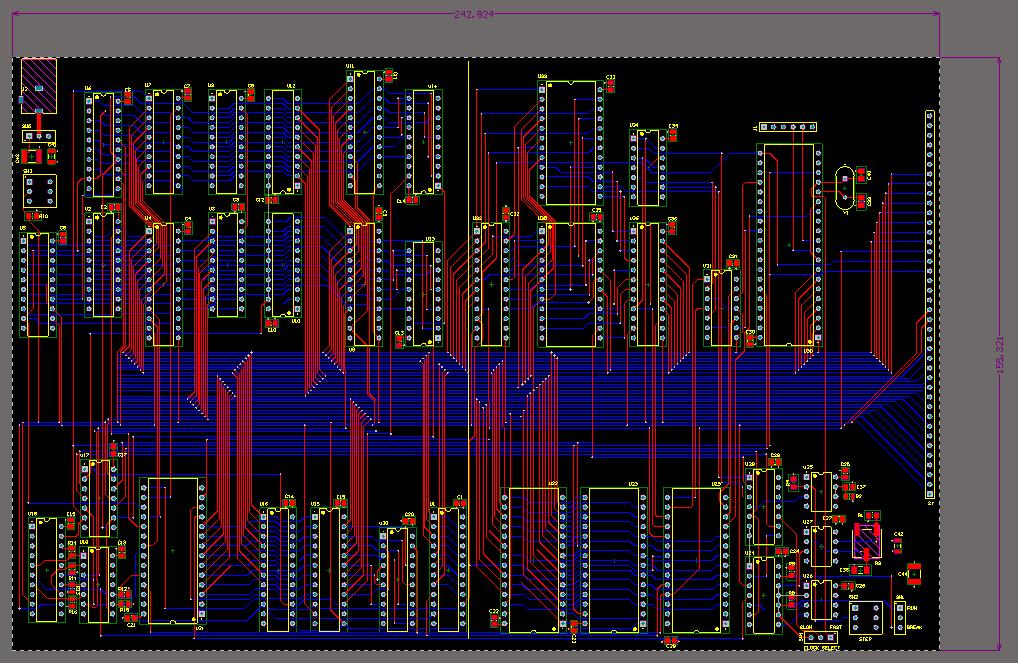This screenshot has width=1018, height=663.
Task: Select the U22 large chip near C33
Action: (571, 143)
